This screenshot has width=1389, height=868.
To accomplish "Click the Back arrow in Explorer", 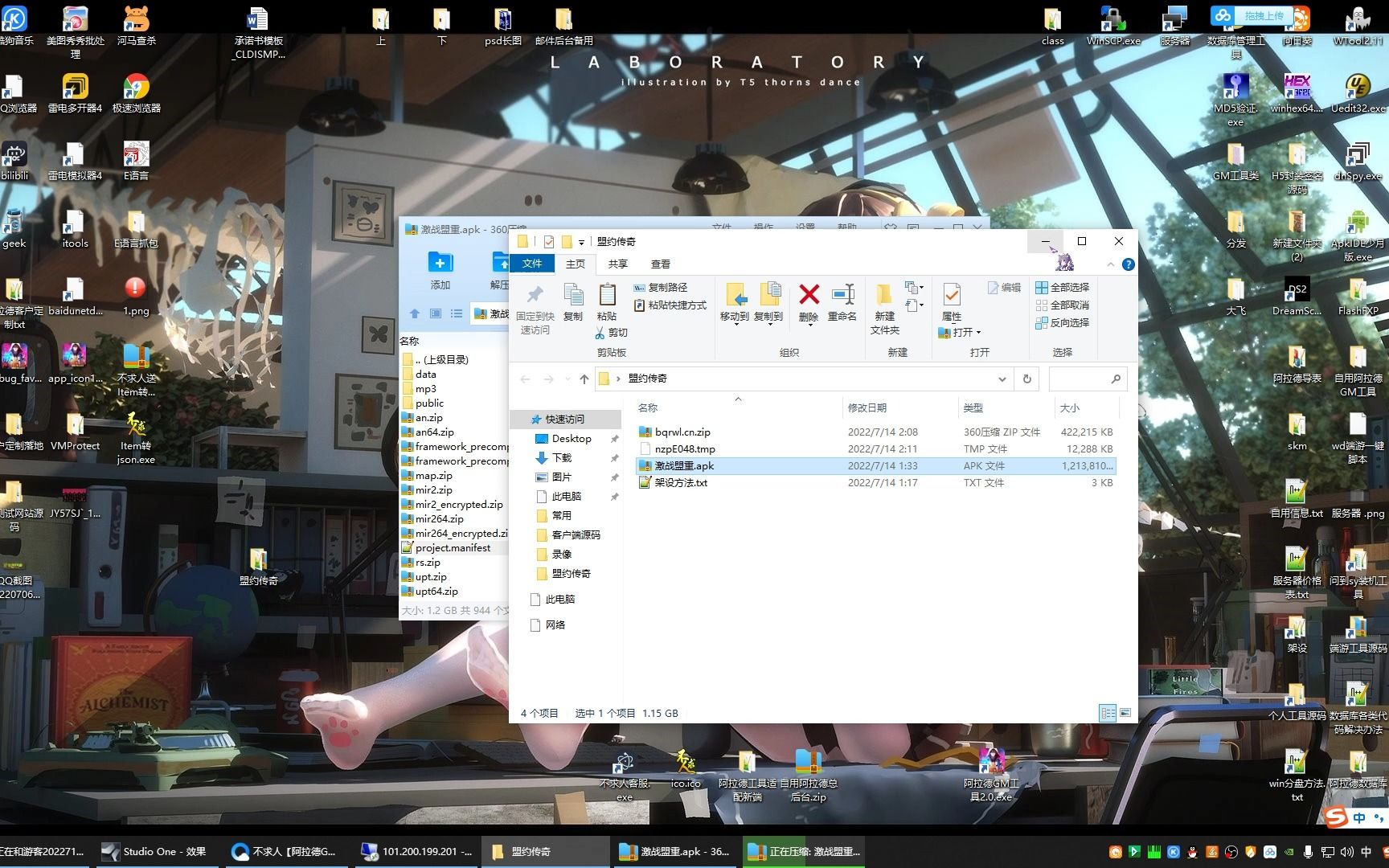I will click(525, 379).
